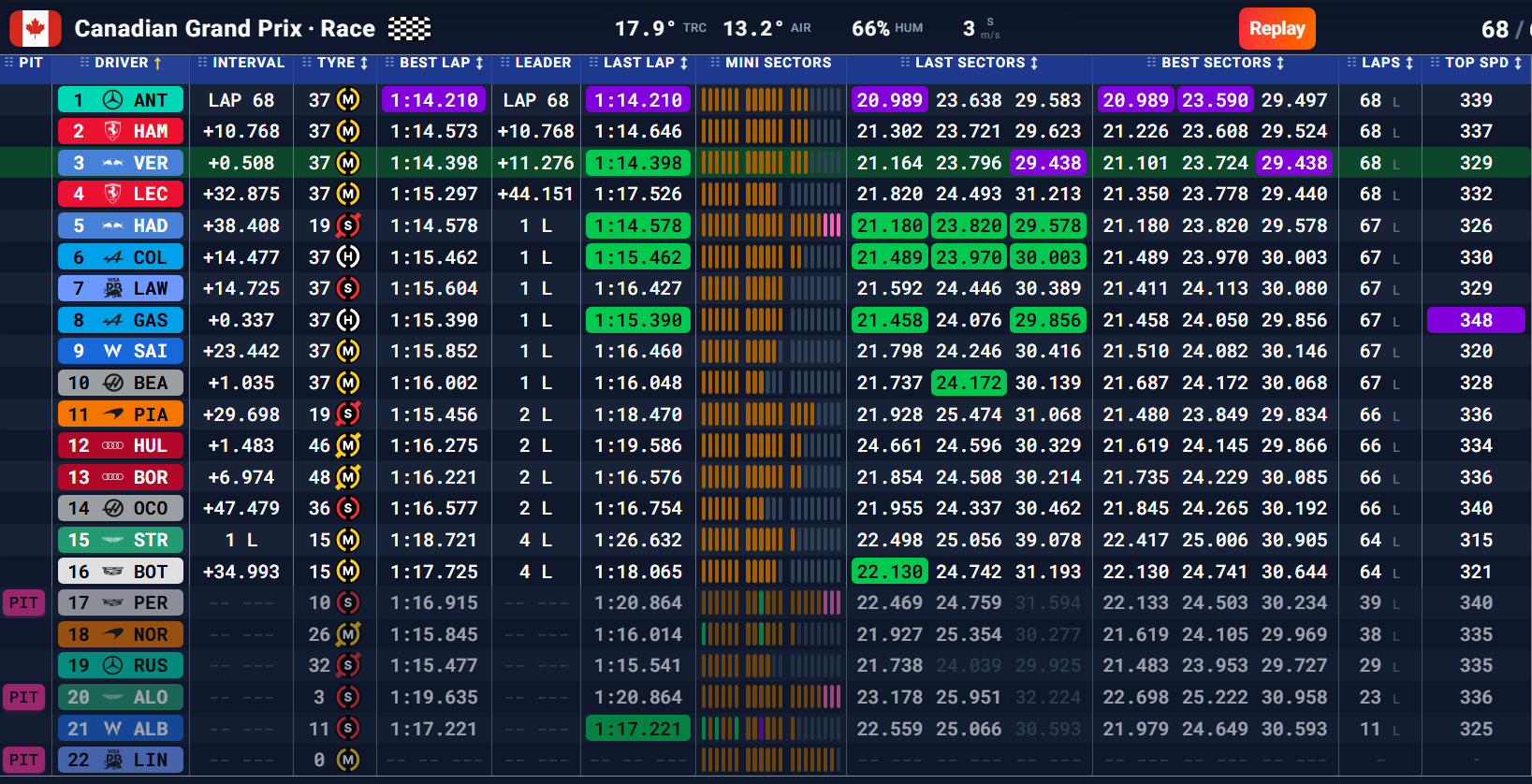Click VER's green 1:14.398 last lap
1532x784 pixels.
coord(638,163)
